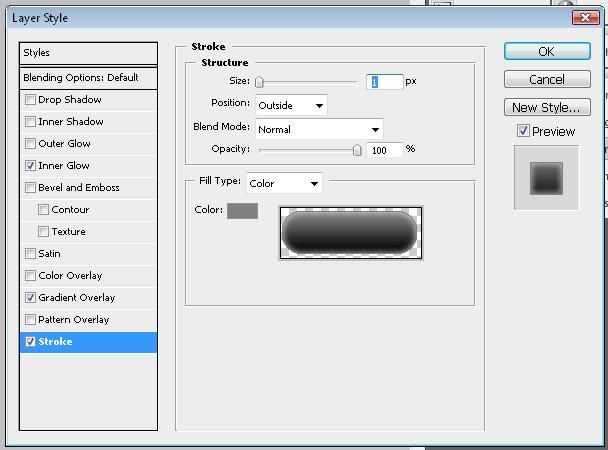Image resolution: width=608 pixels, height=450 pixels.
Task: Enable the Outer Glow effect checkbox
Action: [x=31, y=144]
